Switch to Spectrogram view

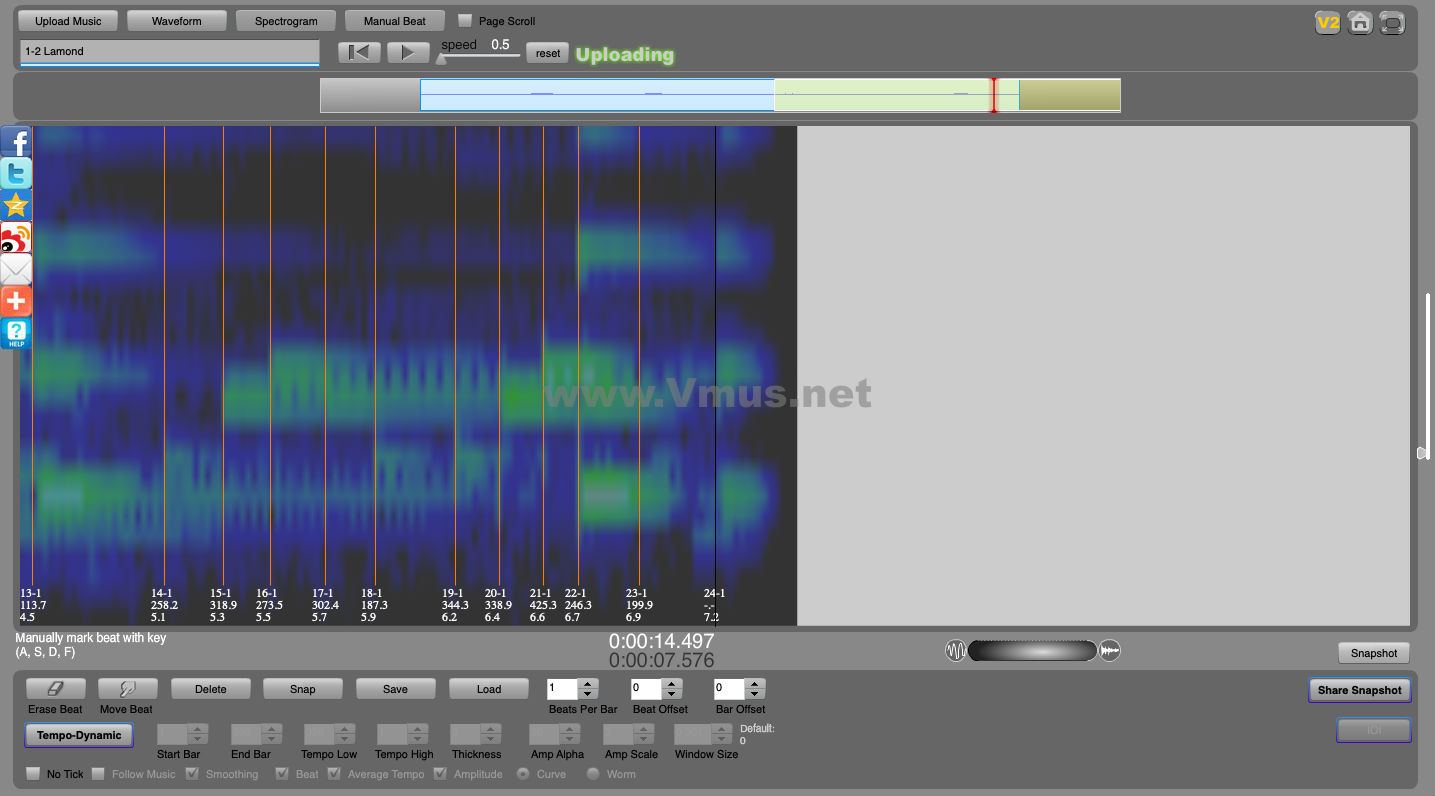pos(286,20)
